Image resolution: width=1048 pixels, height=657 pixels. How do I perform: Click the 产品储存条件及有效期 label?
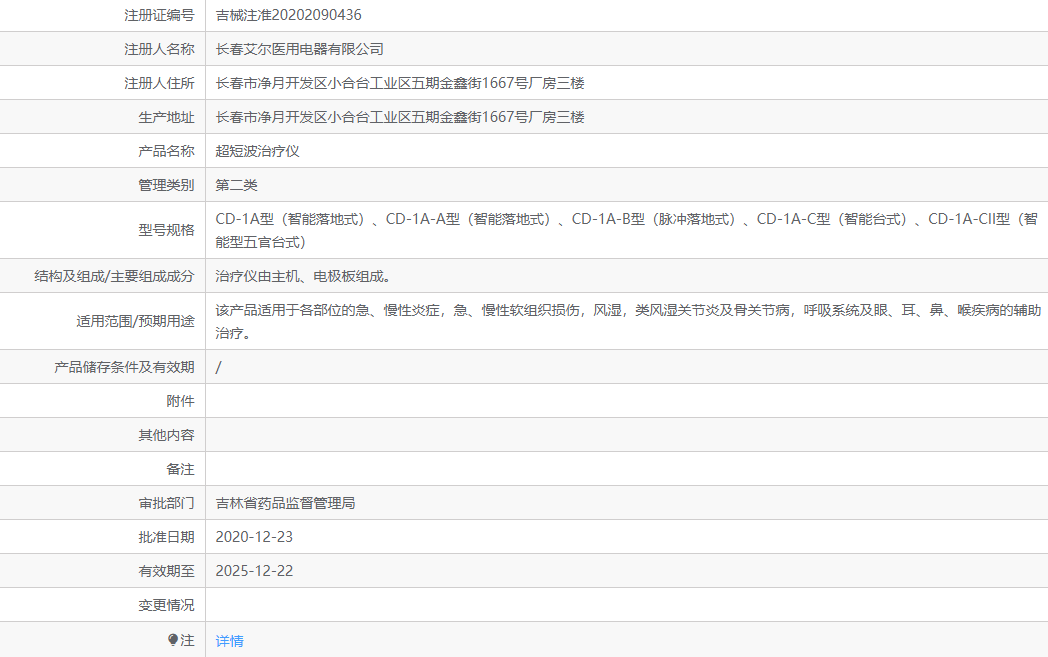(124, 368)
